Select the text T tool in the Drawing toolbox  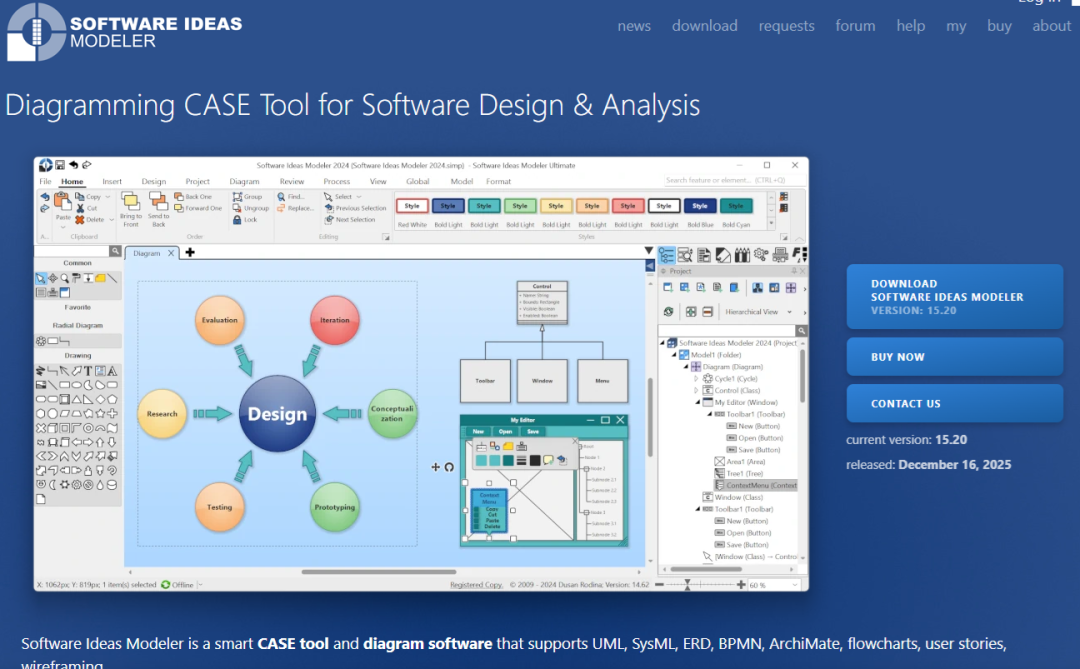[x=88, y=371]
